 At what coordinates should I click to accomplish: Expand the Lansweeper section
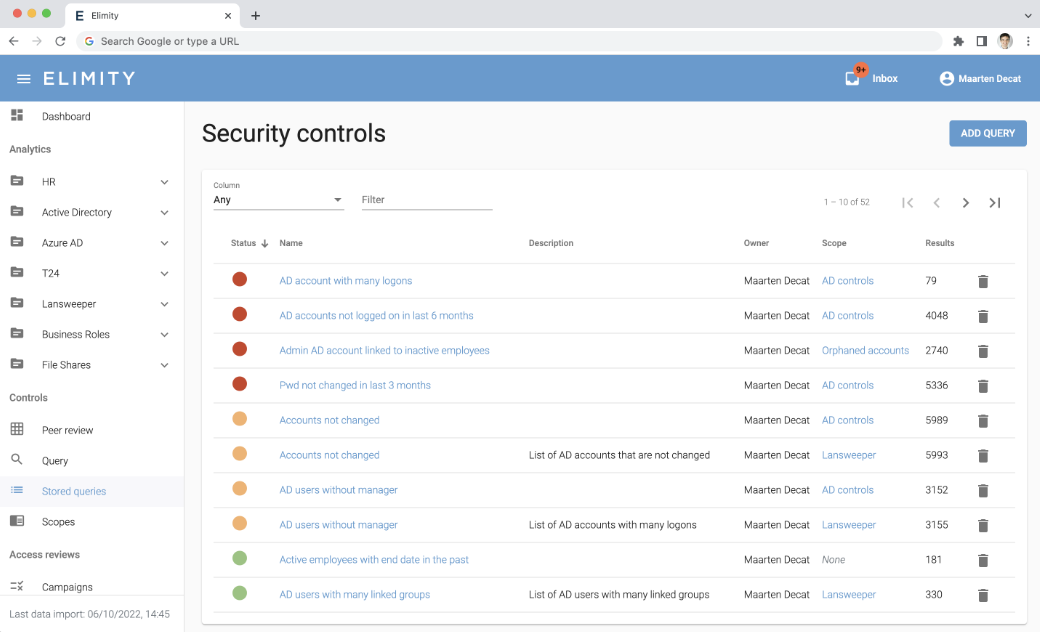pyautogui.click(x=164, y=304)
